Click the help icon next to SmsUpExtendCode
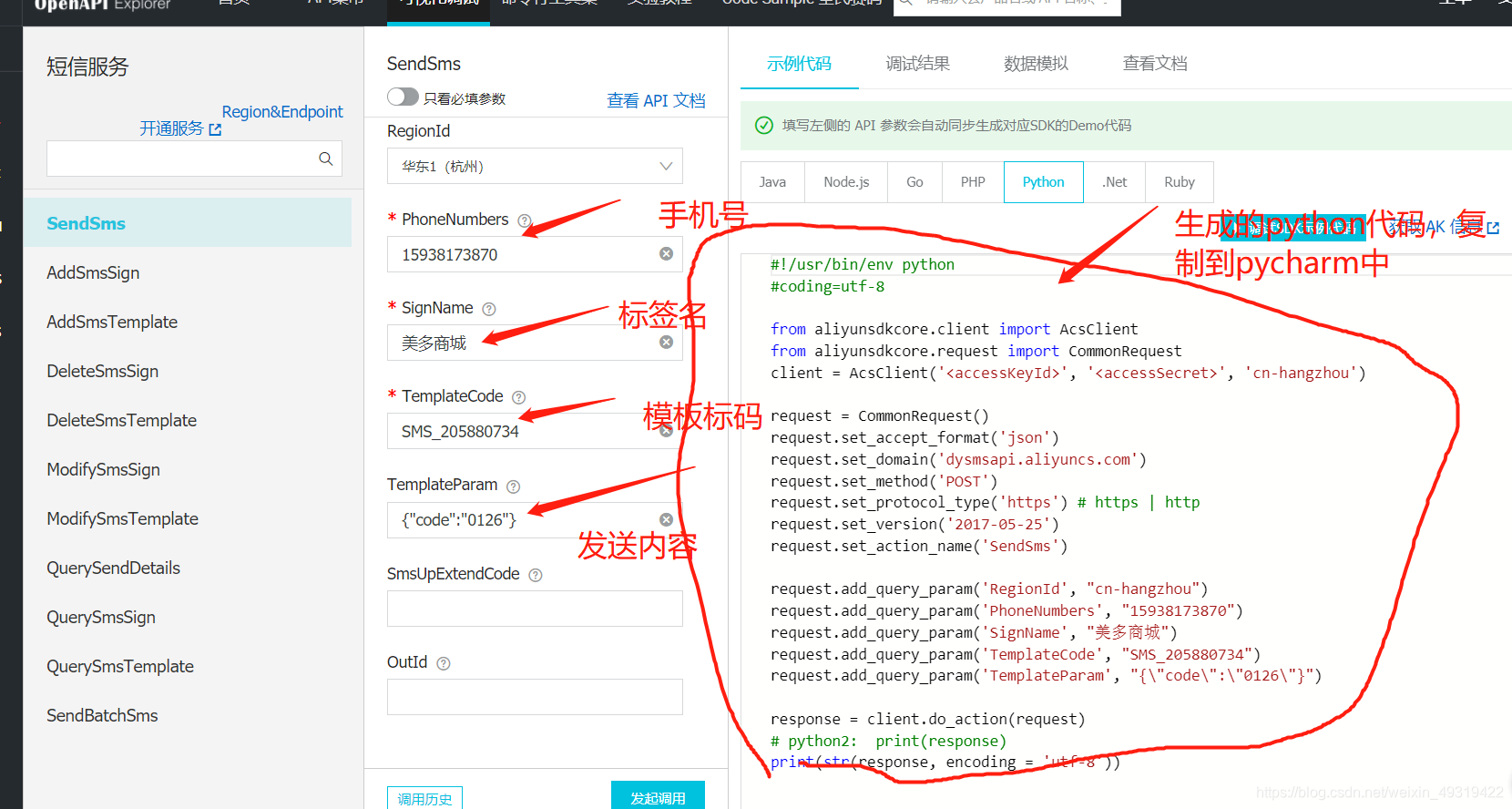The image size is (1512, 809). coord(536,575)
